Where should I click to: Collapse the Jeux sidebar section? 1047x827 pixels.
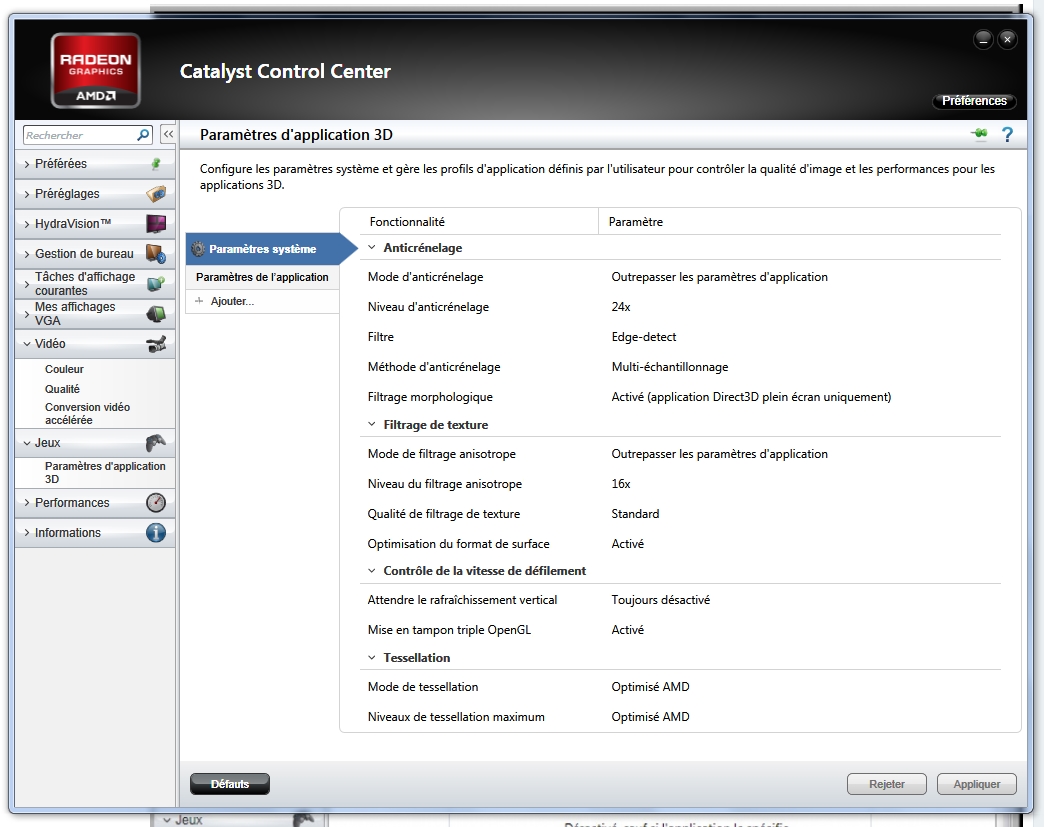point(27,443)
